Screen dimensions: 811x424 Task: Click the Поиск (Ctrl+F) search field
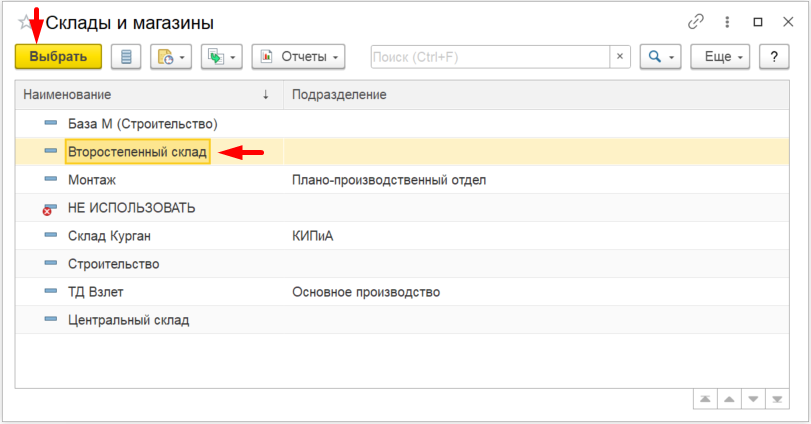(490, 56)
